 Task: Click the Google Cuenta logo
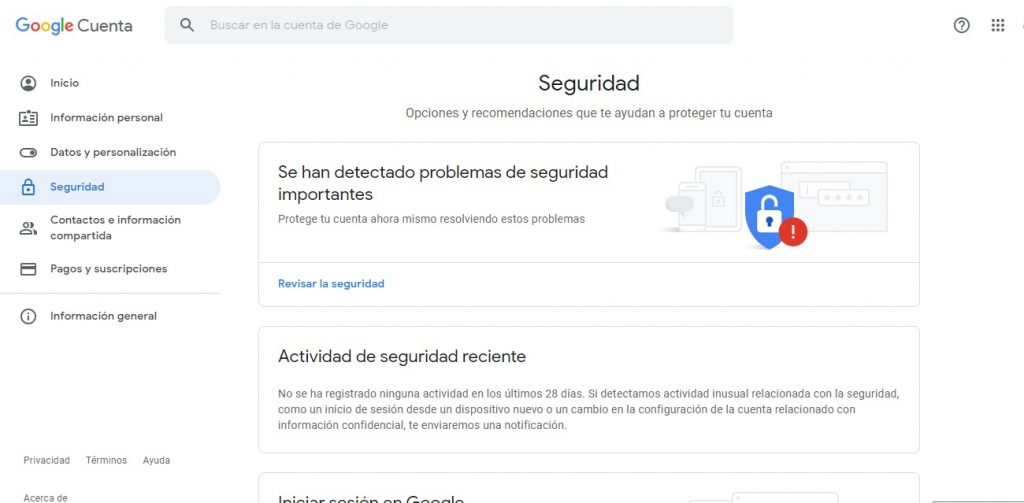point(74,26)
